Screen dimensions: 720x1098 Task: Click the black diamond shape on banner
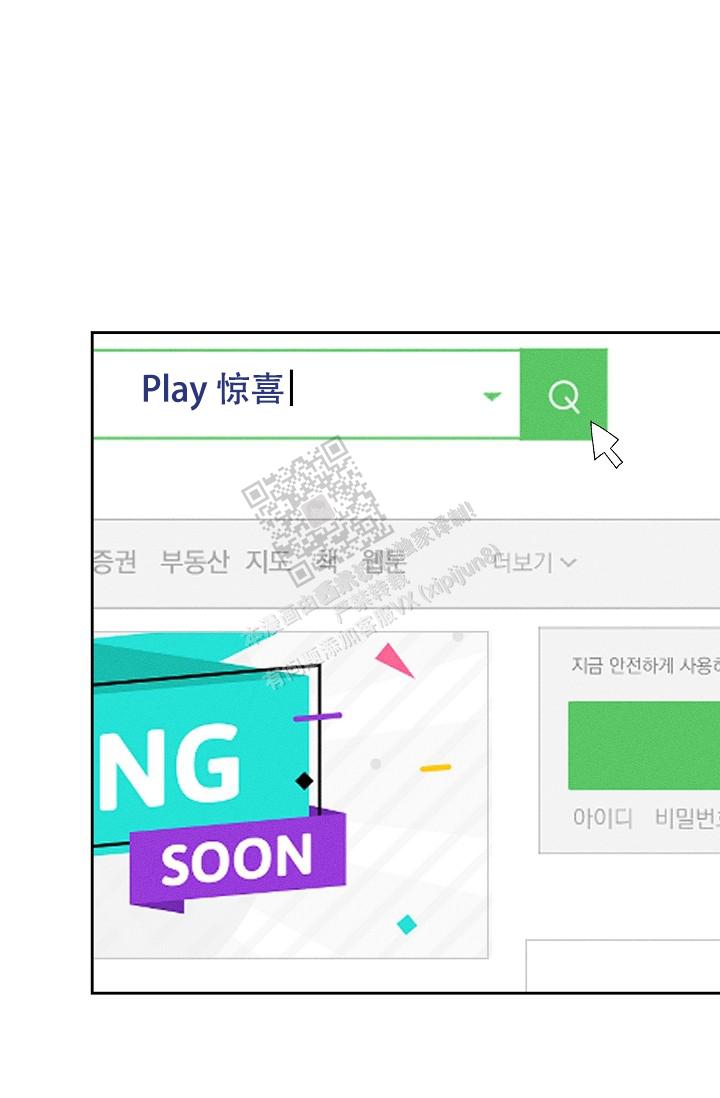point(304,780)
